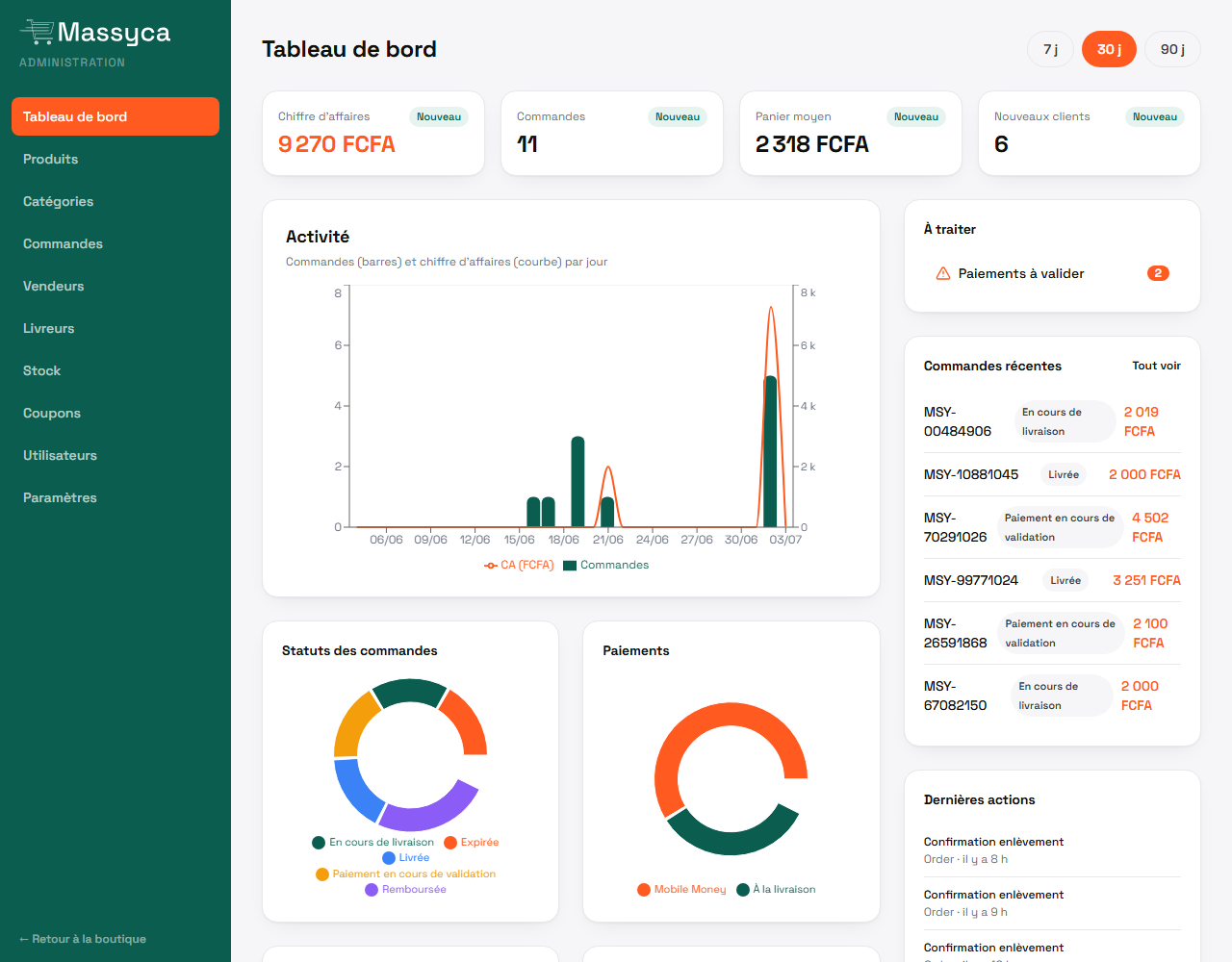The height and width of the screenshot is (962, 1232).
Task: Open the Catégories page
Action: click(115, 201)
